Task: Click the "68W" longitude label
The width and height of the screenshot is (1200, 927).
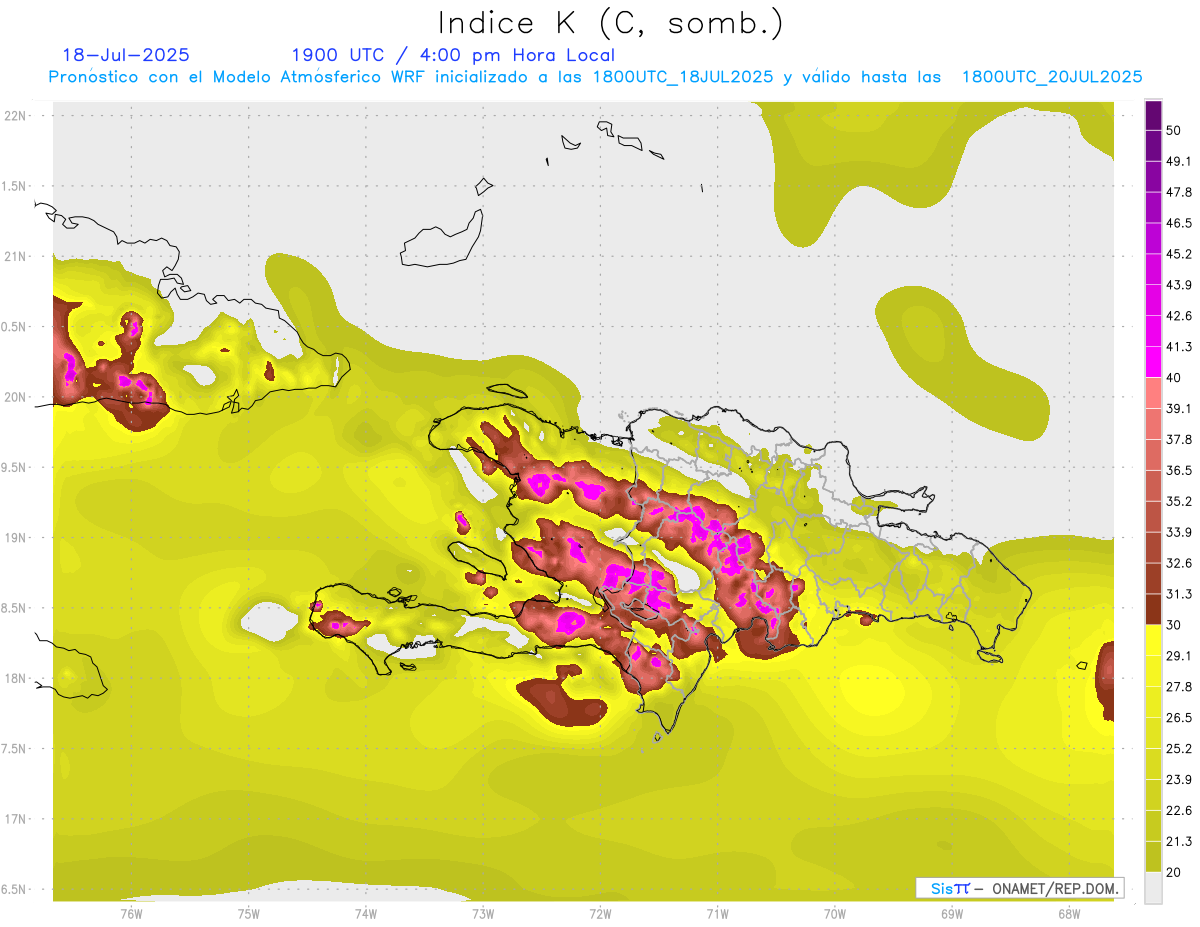Action: click(1068, 913)
